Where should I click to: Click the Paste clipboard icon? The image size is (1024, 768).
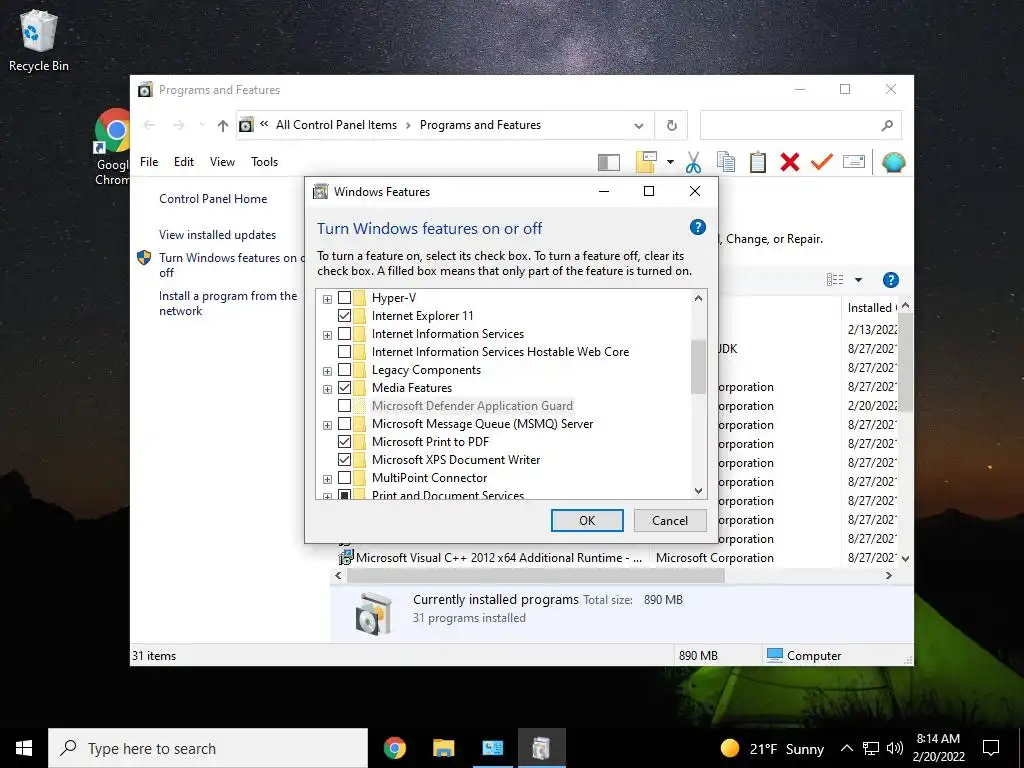click(758, 162)
